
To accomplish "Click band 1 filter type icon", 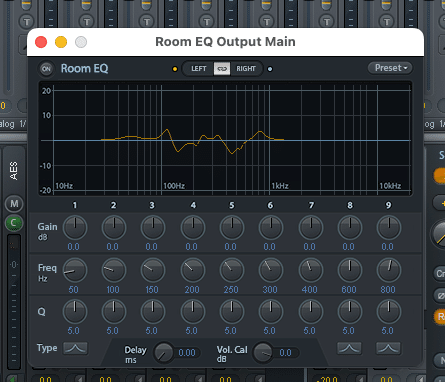I will [75, 348].
